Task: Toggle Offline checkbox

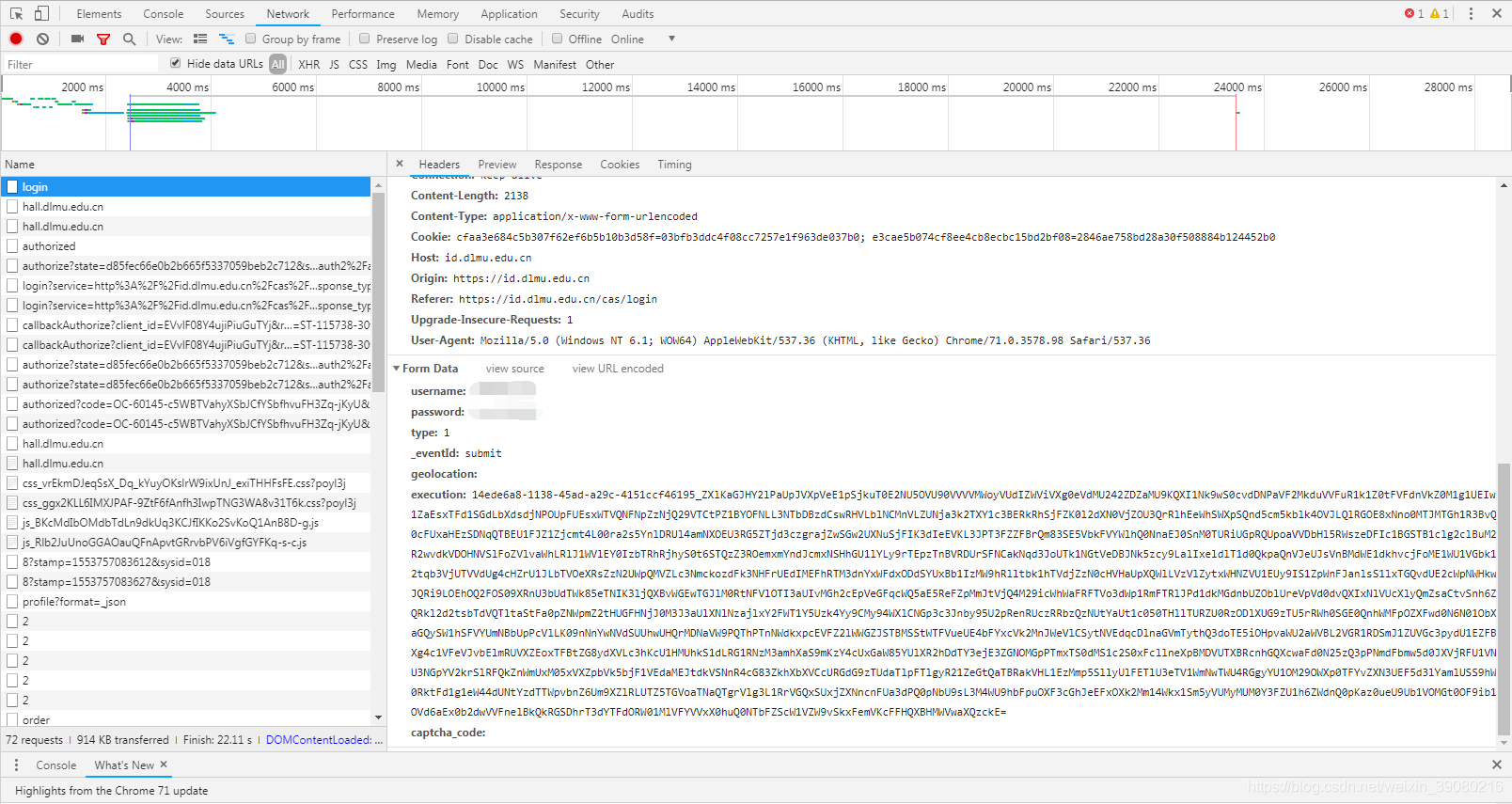Action: pyautogui.click(x=557, y=39)
